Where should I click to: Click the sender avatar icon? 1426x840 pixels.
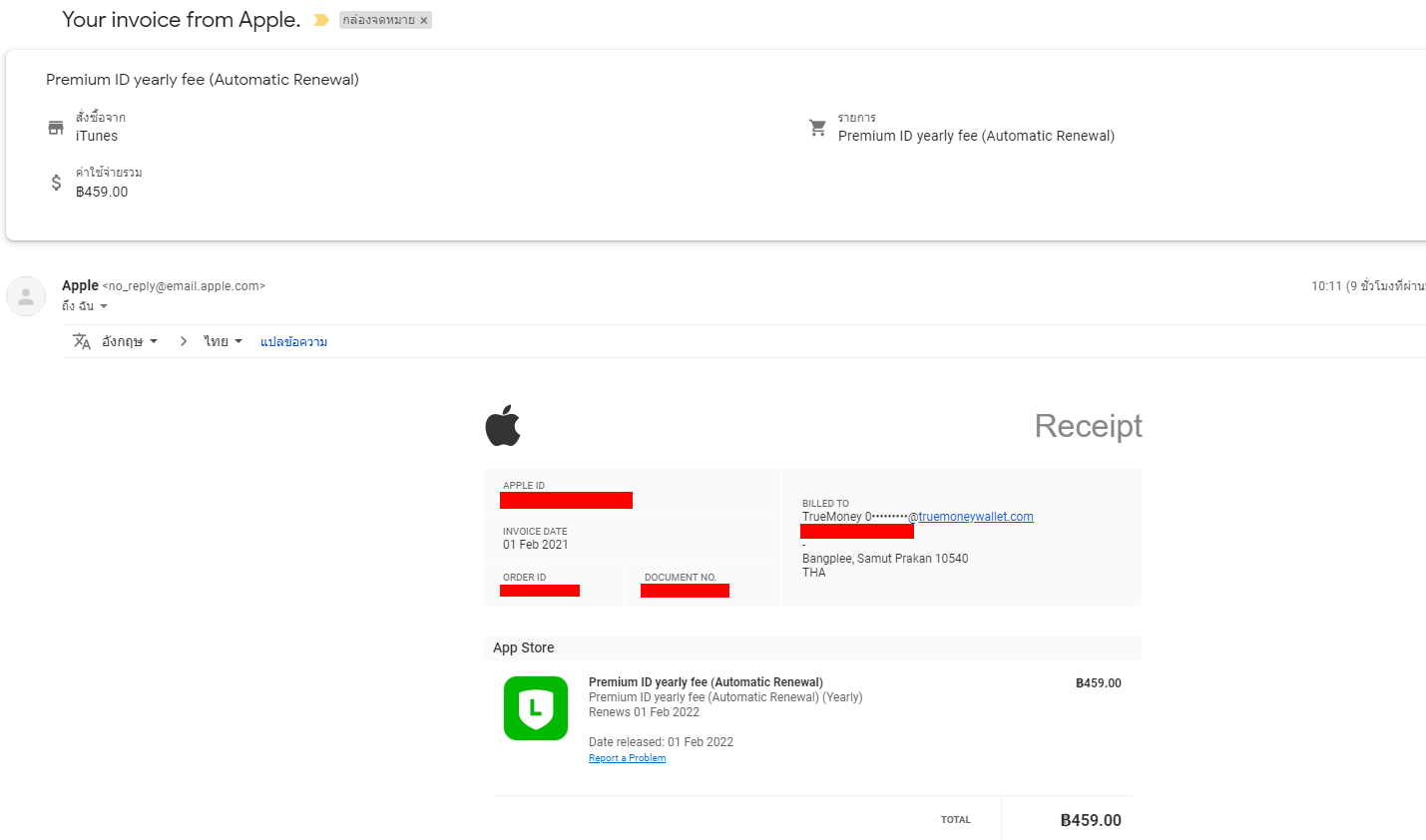coord(26,296)
